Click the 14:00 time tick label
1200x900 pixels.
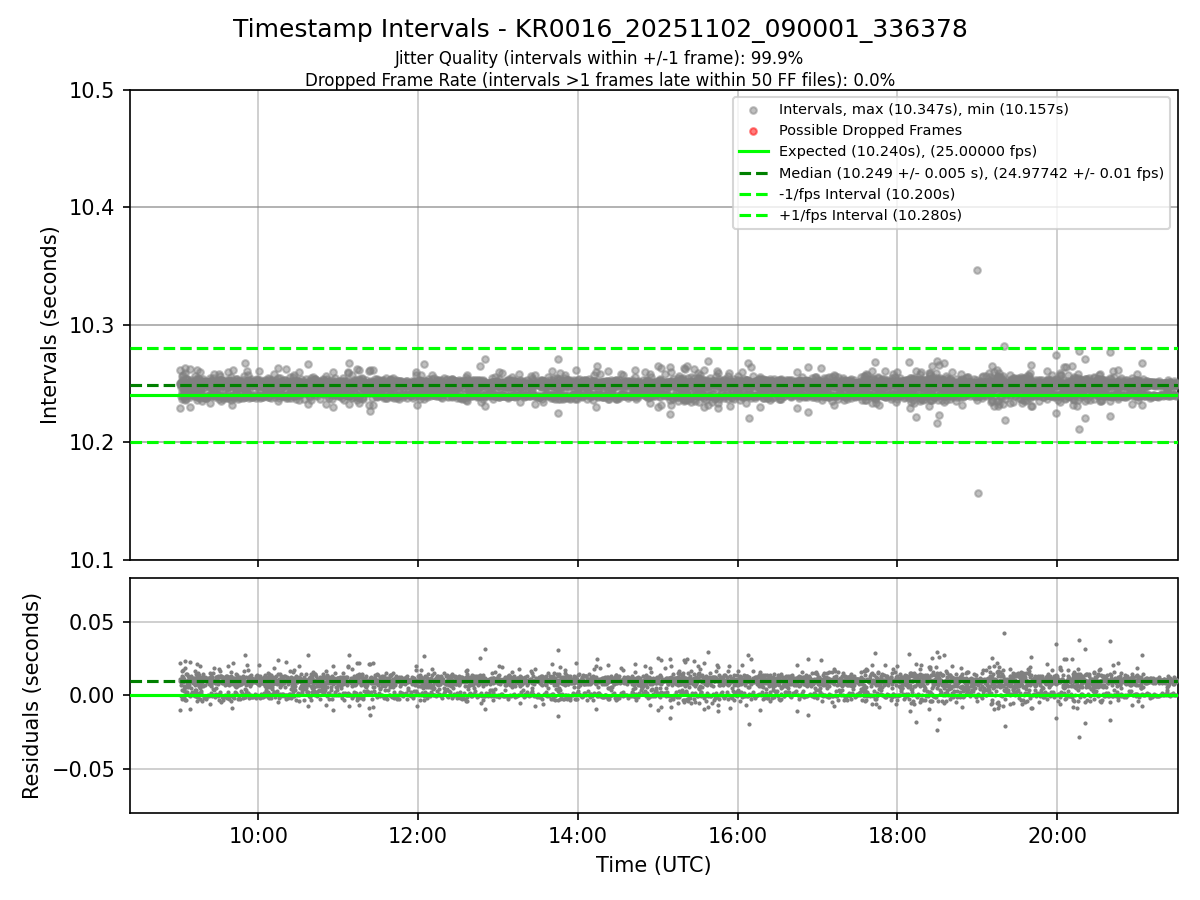(578, 834)
